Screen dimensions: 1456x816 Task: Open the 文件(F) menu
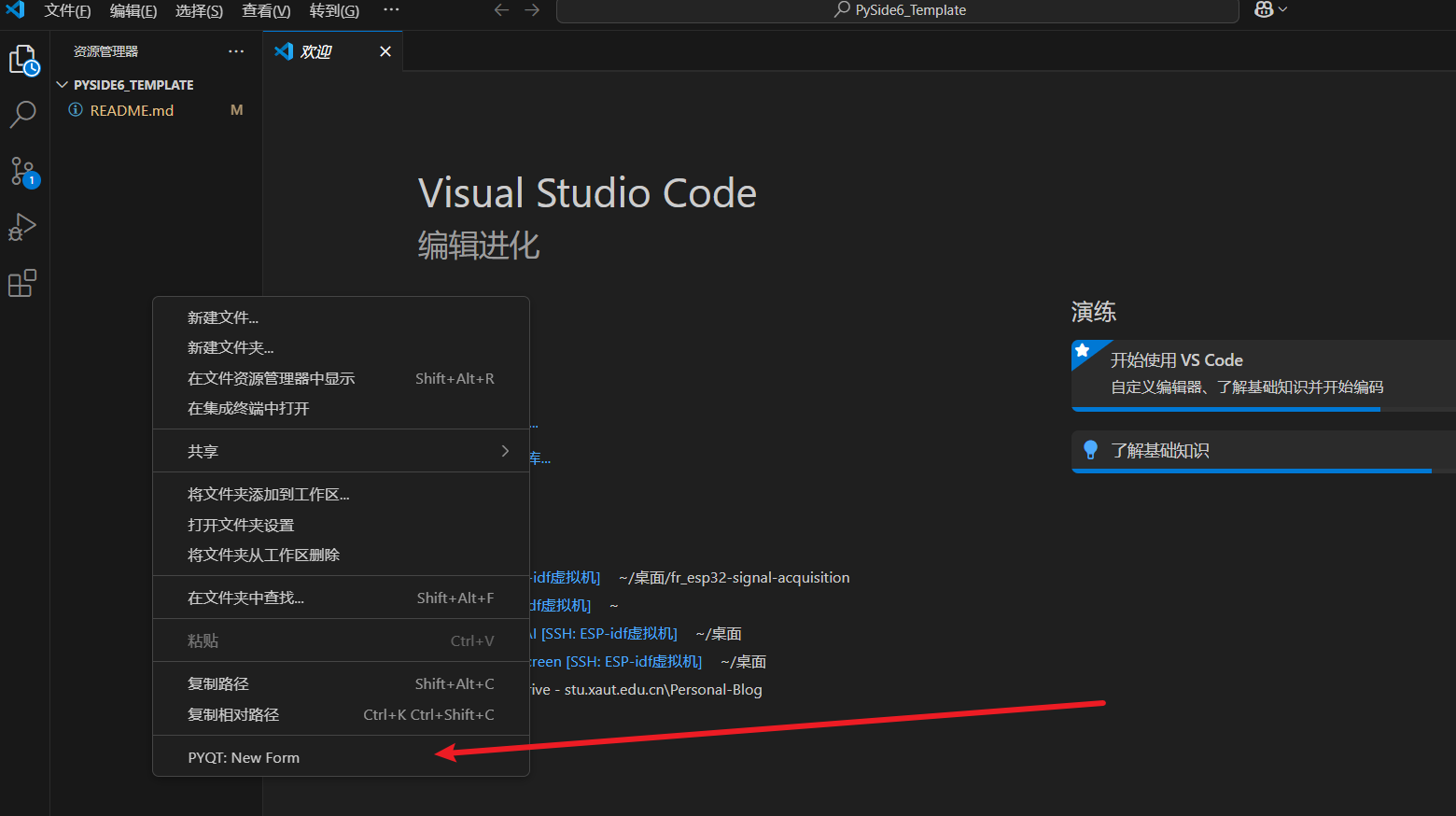click(67, 10)
